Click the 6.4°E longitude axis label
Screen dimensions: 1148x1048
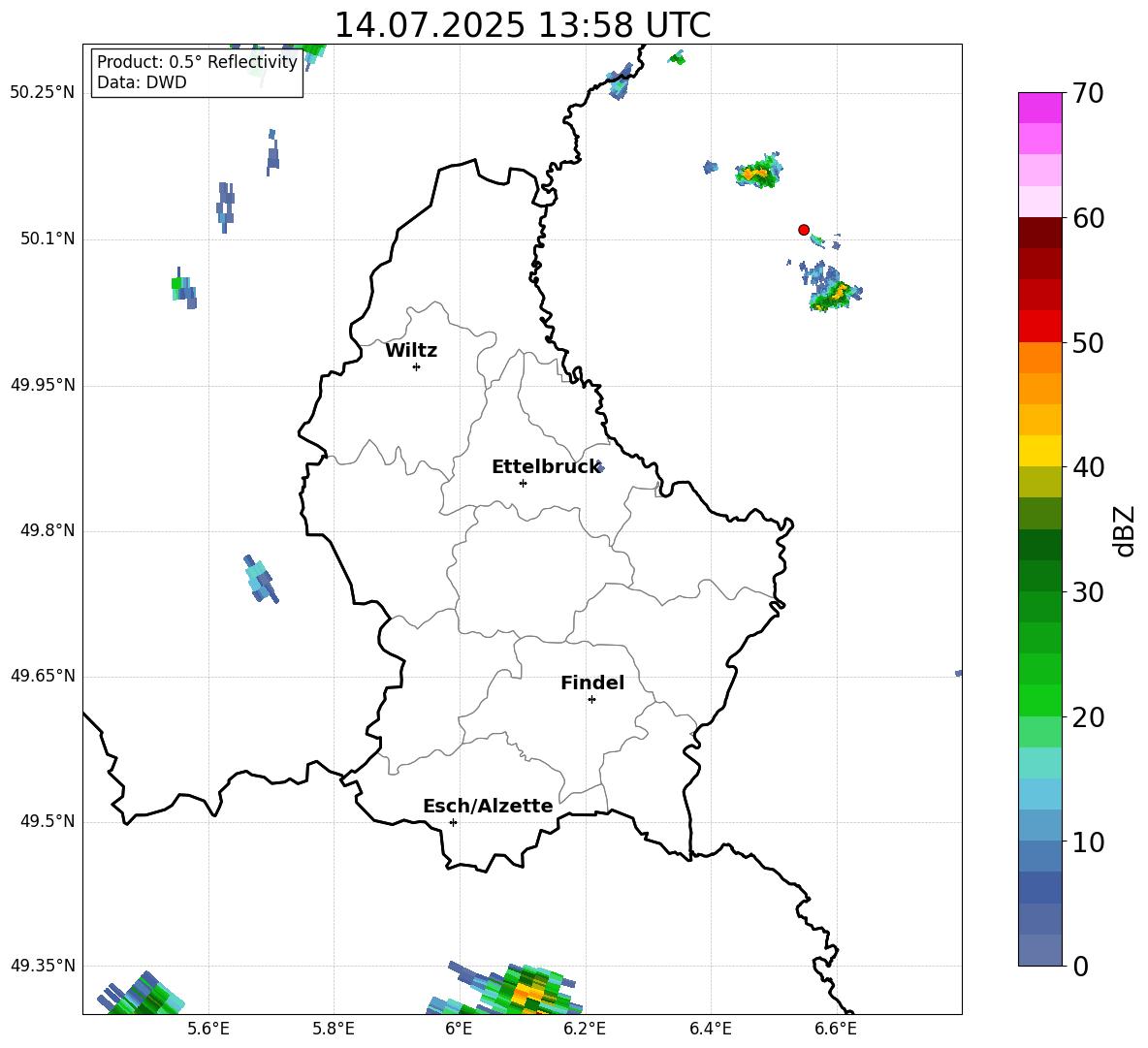click(x=710, y=1029)
